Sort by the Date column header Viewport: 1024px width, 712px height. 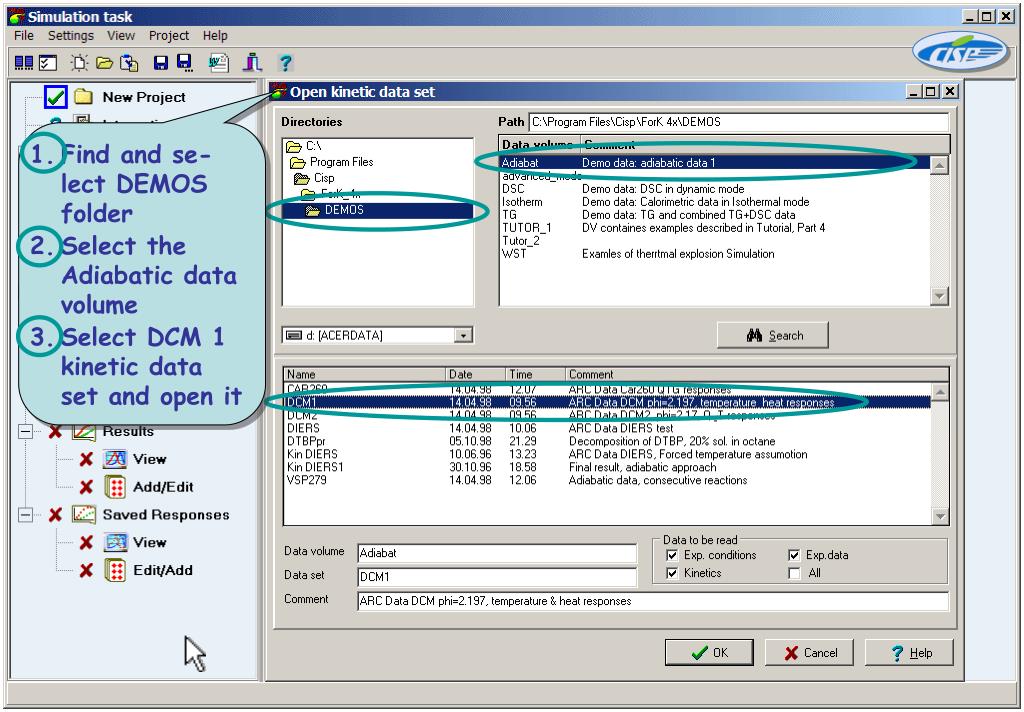coord(476,374)
